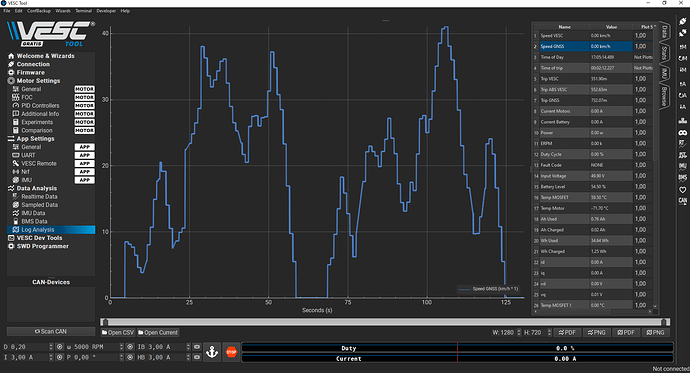Screen dimensions: 690x373
Task: Click the PNG button with map icon
Action: click(x=656, y=333)
